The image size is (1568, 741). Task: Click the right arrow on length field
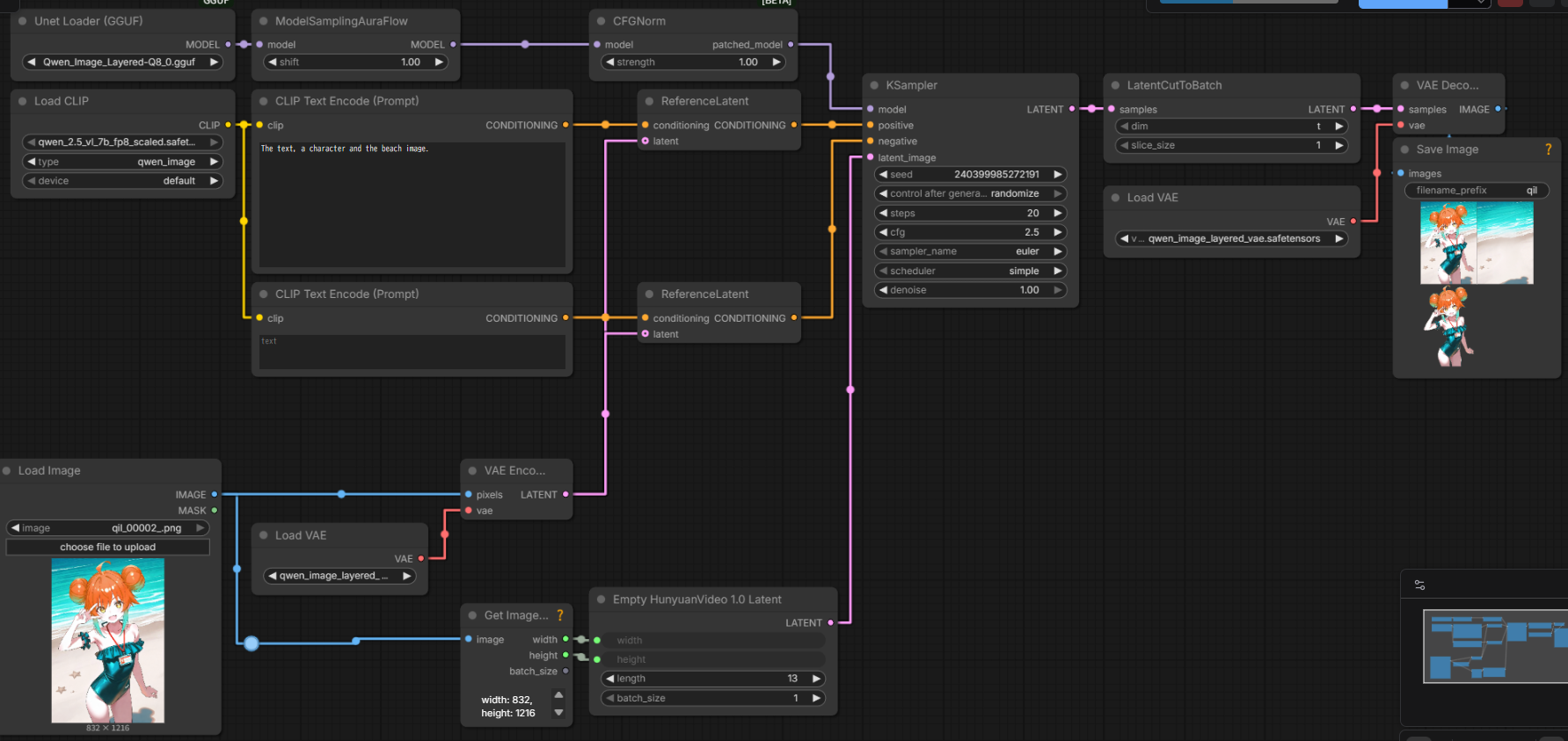point(816,679)
